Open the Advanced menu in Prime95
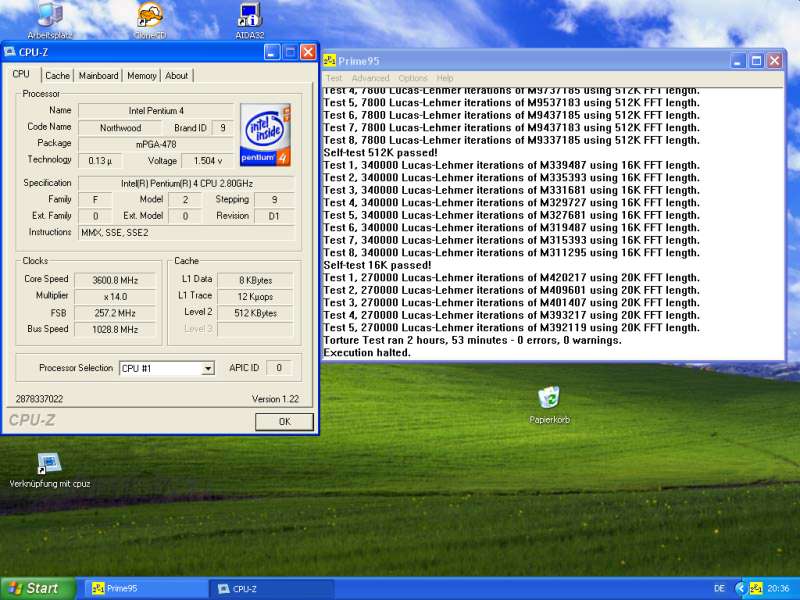 370,78
